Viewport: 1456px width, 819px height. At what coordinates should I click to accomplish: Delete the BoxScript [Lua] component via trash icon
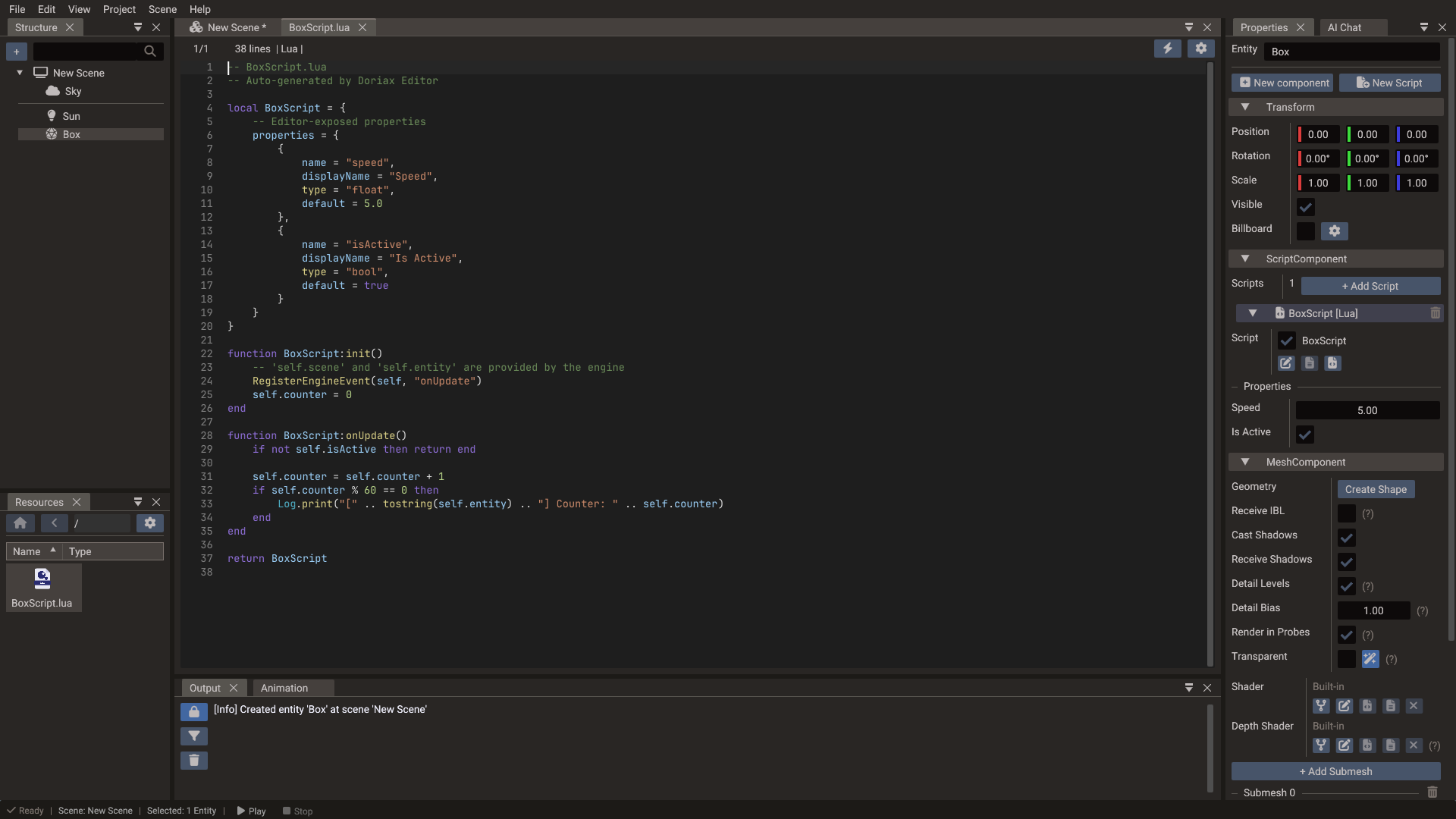click(x=1436, y=313)
